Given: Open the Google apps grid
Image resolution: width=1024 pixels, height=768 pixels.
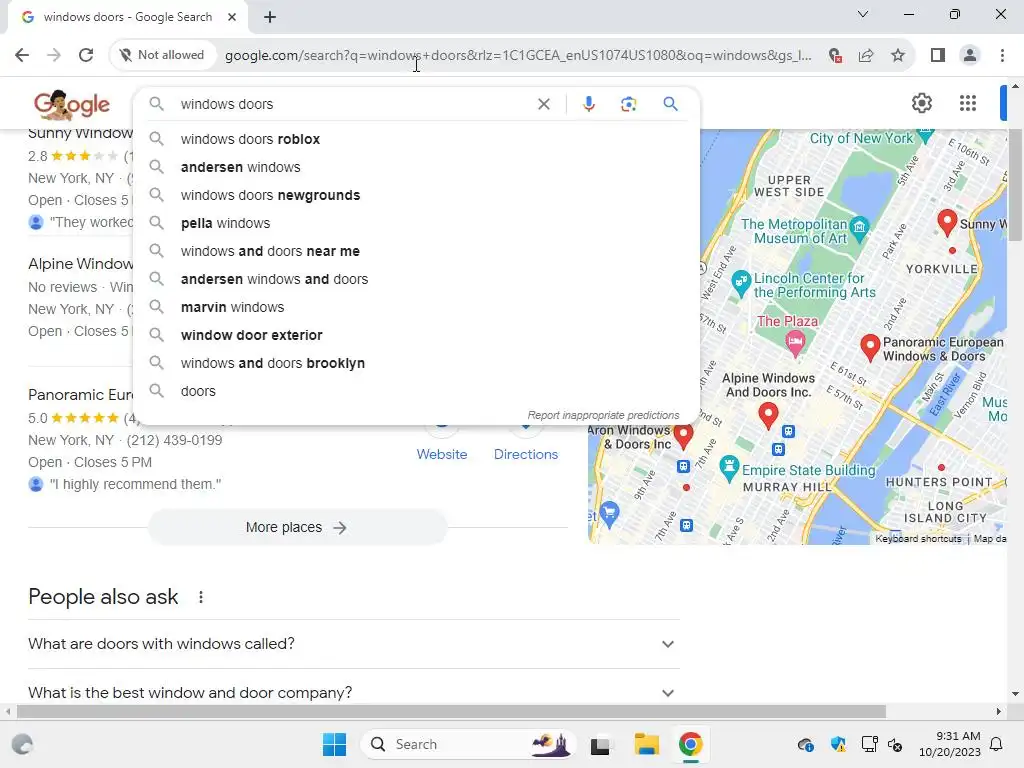Looking at the screenshot, I should click(968, 103).
